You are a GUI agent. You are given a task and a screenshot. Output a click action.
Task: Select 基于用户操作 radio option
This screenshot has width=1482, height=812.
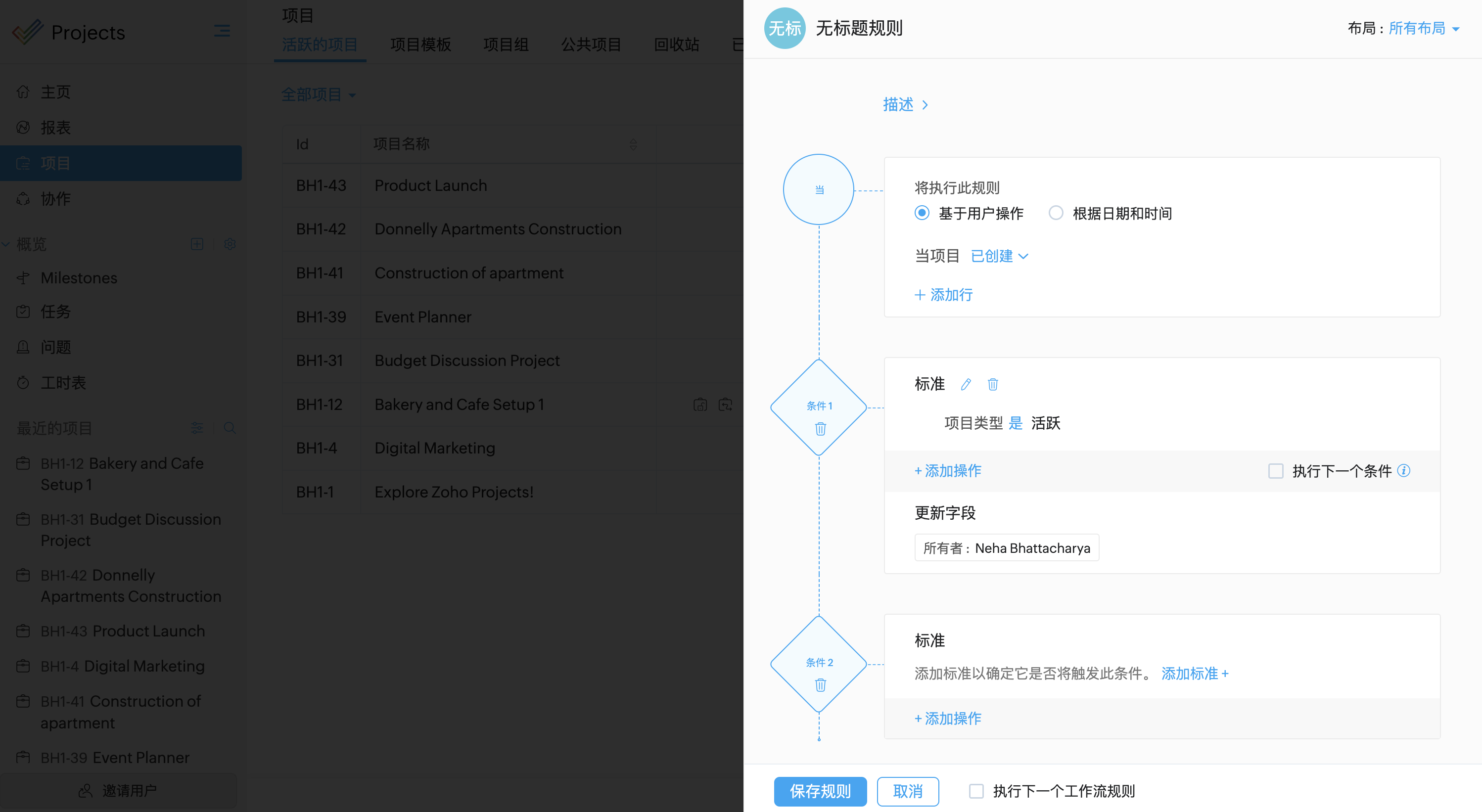[922, 213]
